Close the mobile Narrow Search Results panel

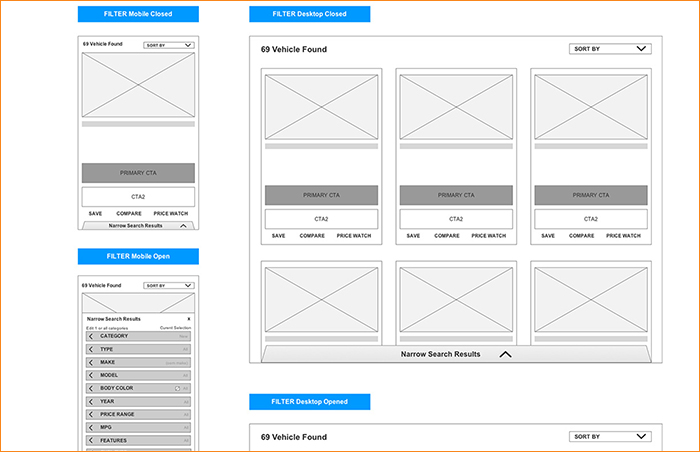pyautogui.click(x=189, y=319)
